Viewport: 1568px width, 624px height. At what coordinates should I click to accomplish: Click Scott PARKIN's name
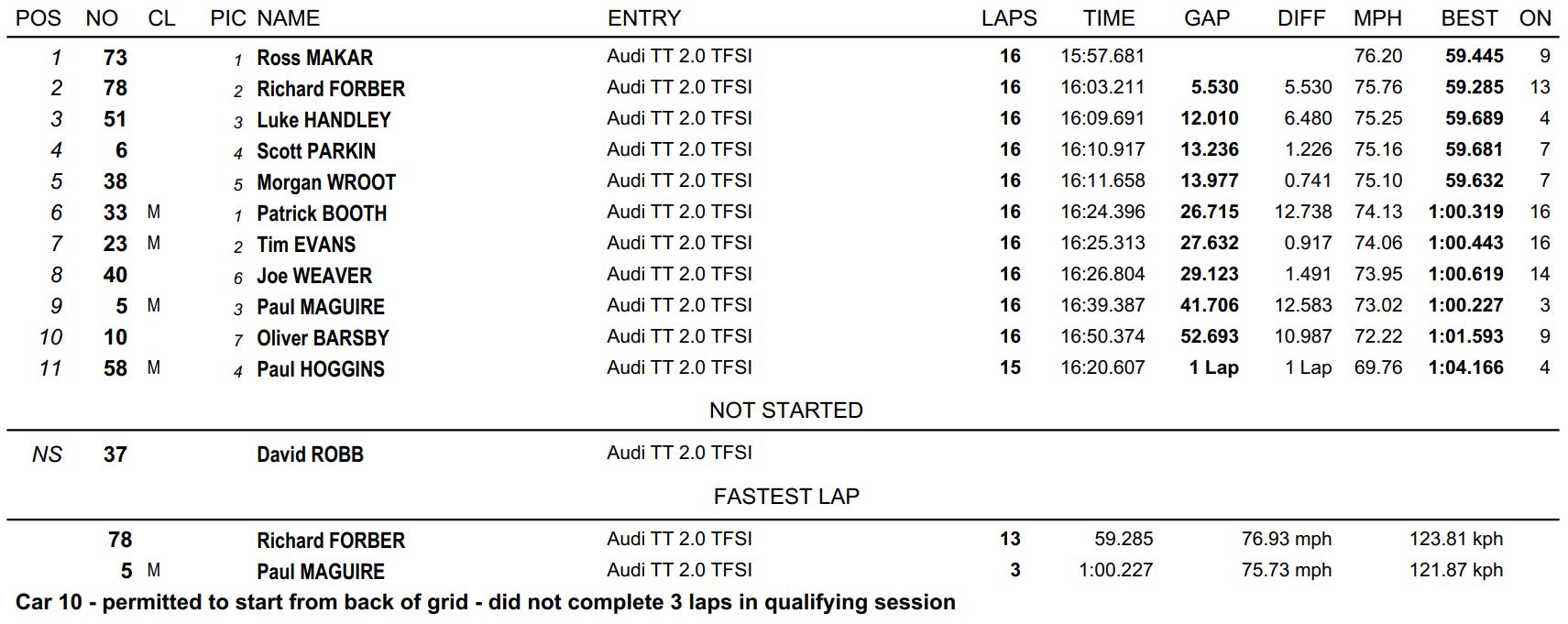(x=316, y=151)
